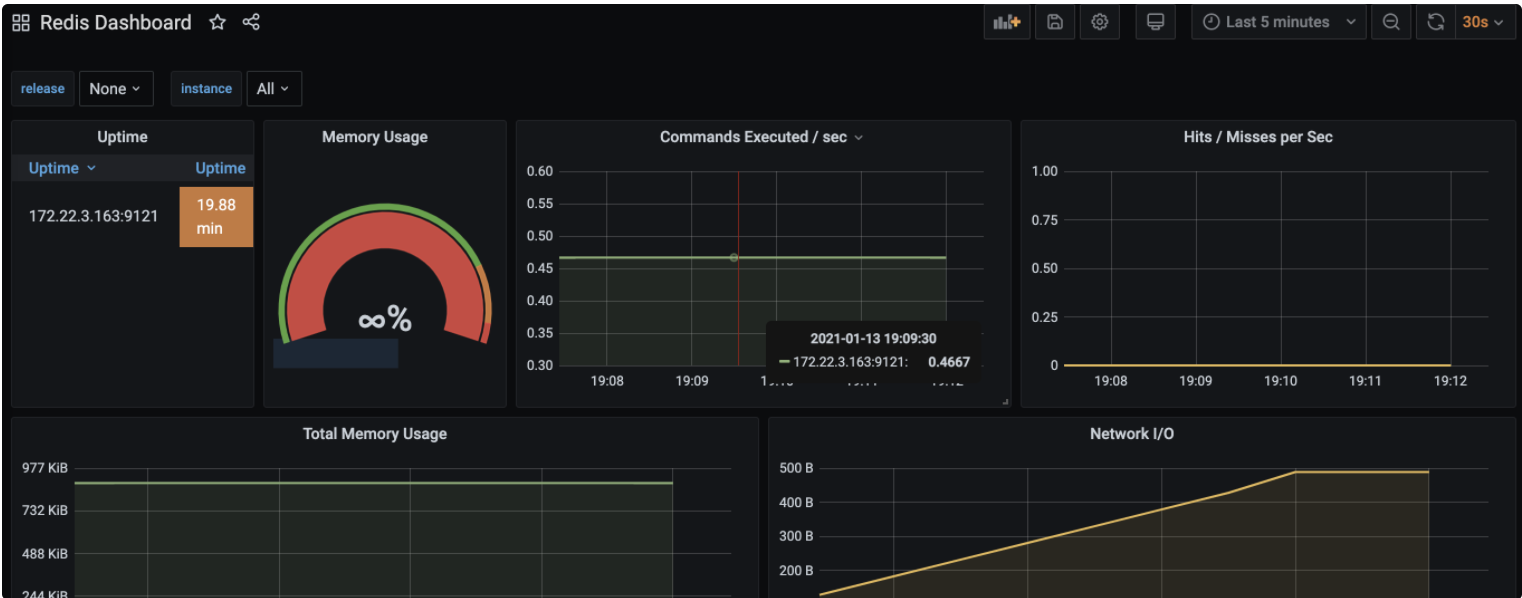Click the dashboards grid icon beside Redis Dashboard
Screen dimensions: 1522x598
coord(21,22)
